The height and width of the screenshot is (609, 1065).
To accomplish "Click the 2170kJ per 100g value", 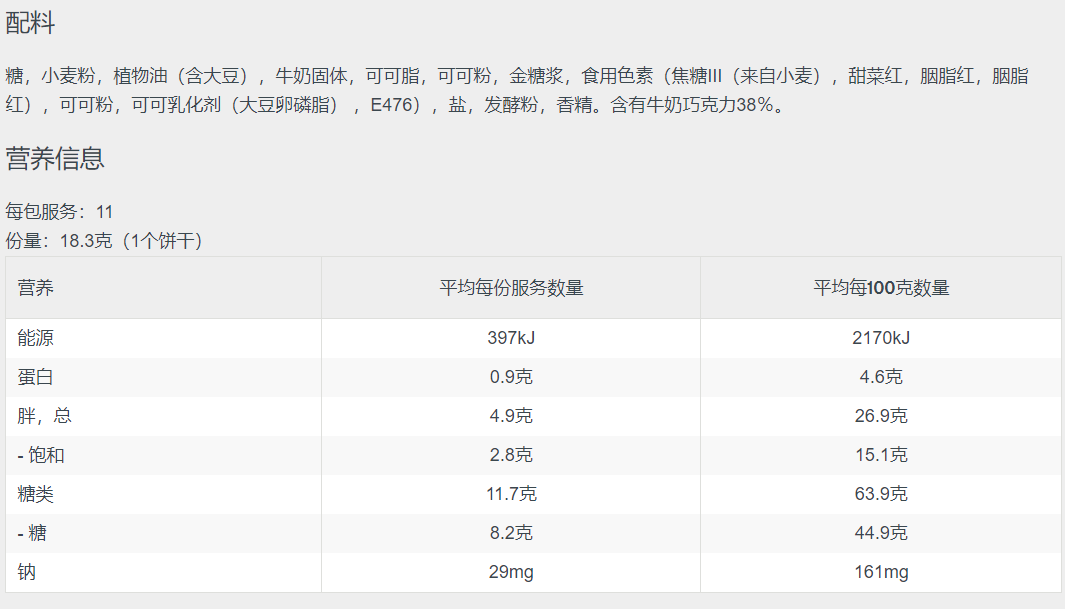I will (x=881, y=338).
